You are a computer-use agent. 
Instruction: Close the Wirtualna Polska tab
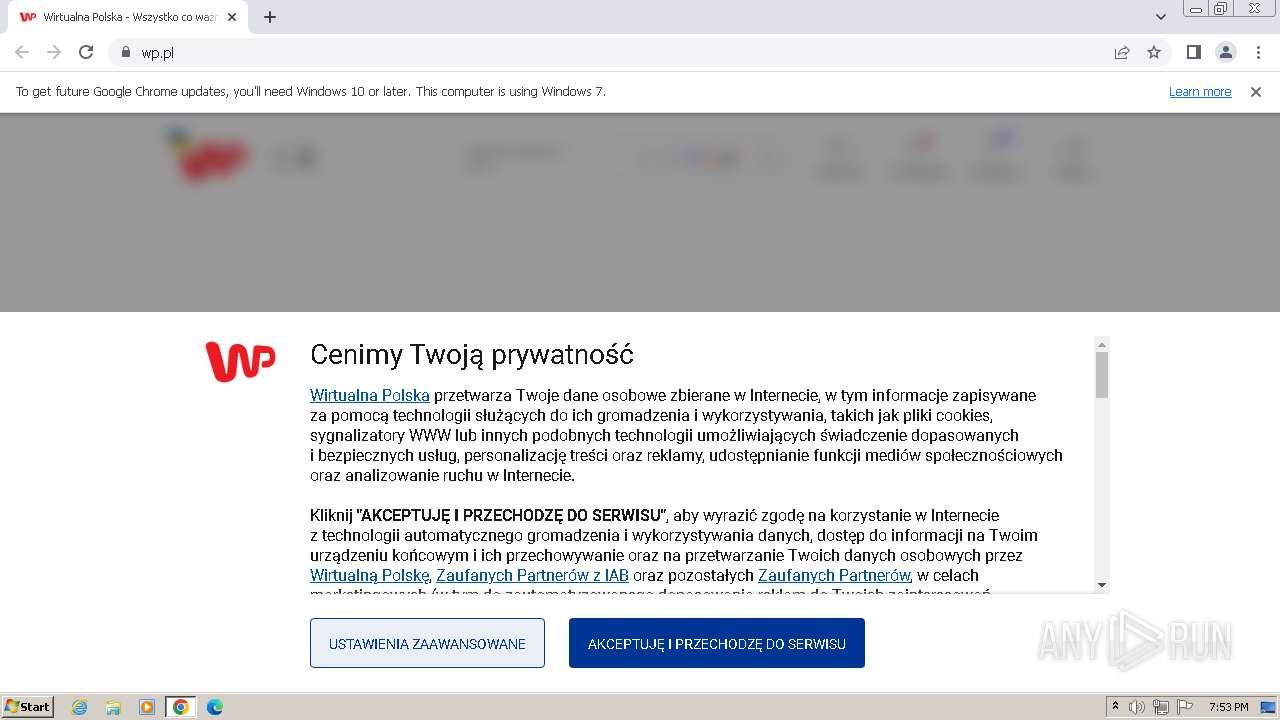click(232, 17)
